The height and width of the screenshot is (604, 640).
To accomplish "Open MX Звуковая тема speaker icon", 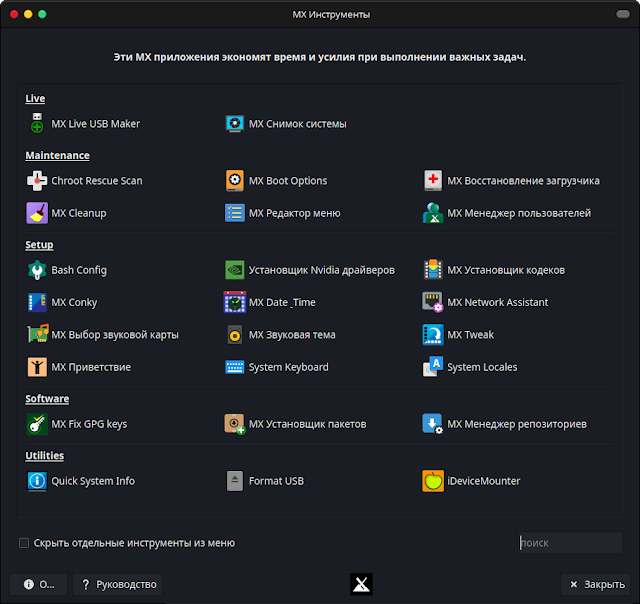I will click(x=235, y=335).
